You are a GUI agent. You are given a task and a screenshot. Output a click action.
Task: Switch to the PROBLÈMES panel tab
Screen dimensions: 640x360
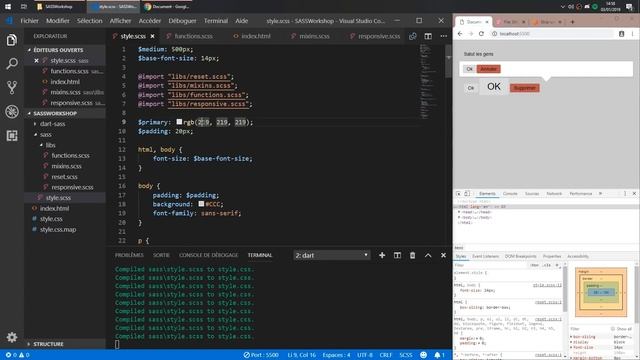click(x=129, y=255)
